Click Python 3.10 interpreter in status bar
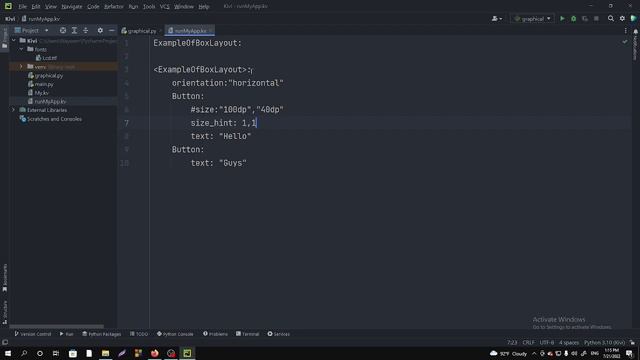This screenshot has height=360, width=640. 604,342
